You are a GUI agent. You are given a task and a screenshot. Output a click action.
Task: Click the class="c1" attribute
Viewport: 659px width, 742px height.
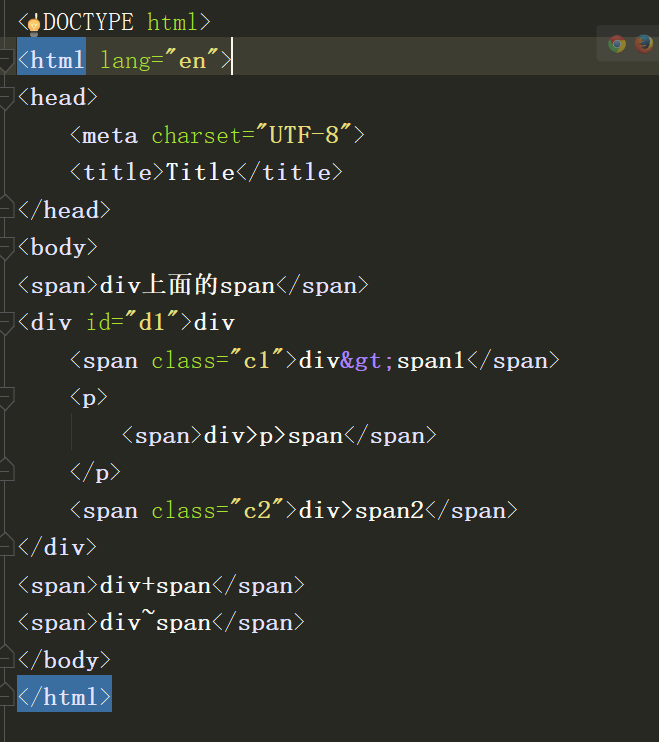[217, 361]
